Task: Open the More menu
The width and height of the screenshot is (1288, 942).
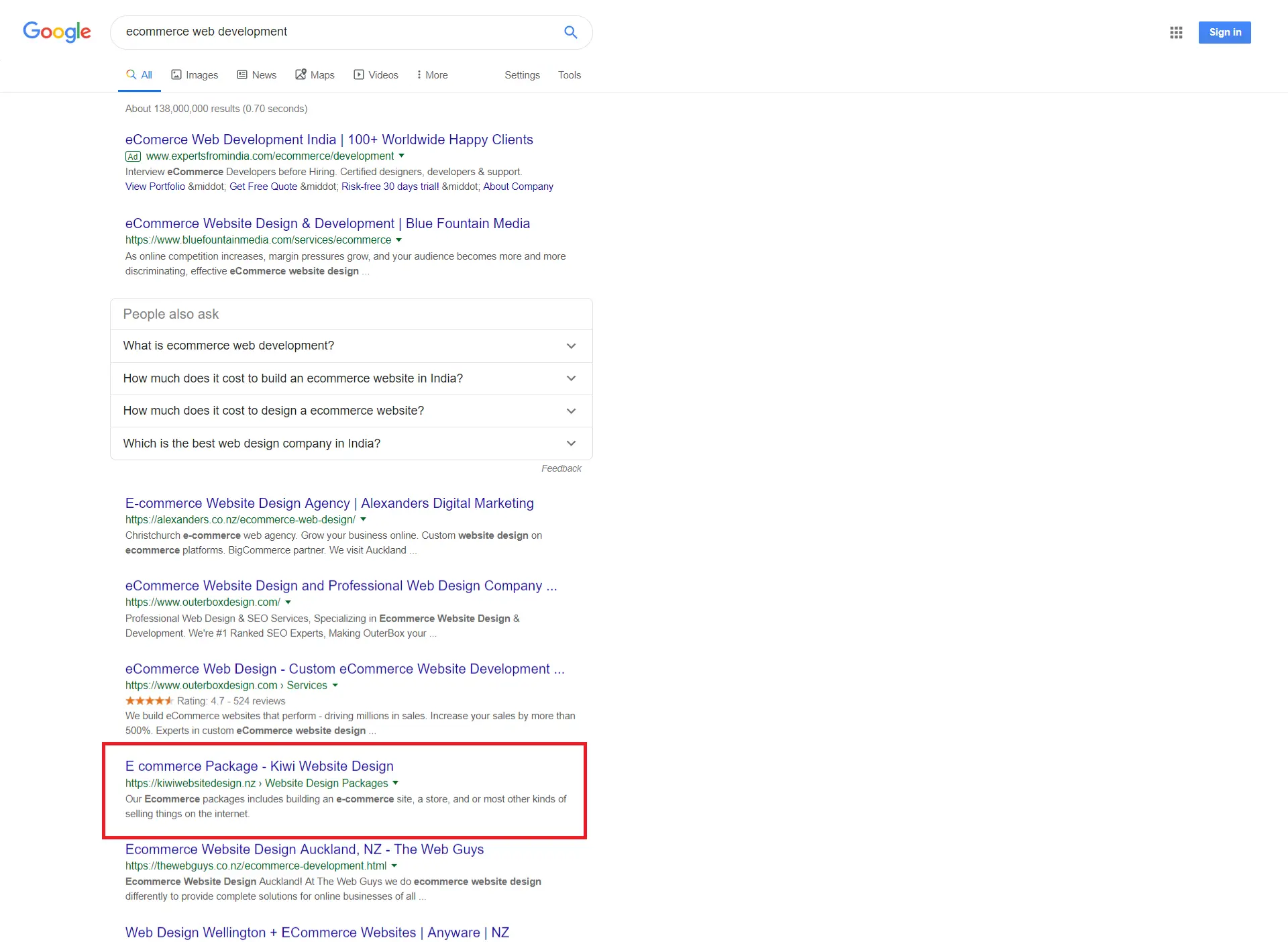Action: coord(432,75)
